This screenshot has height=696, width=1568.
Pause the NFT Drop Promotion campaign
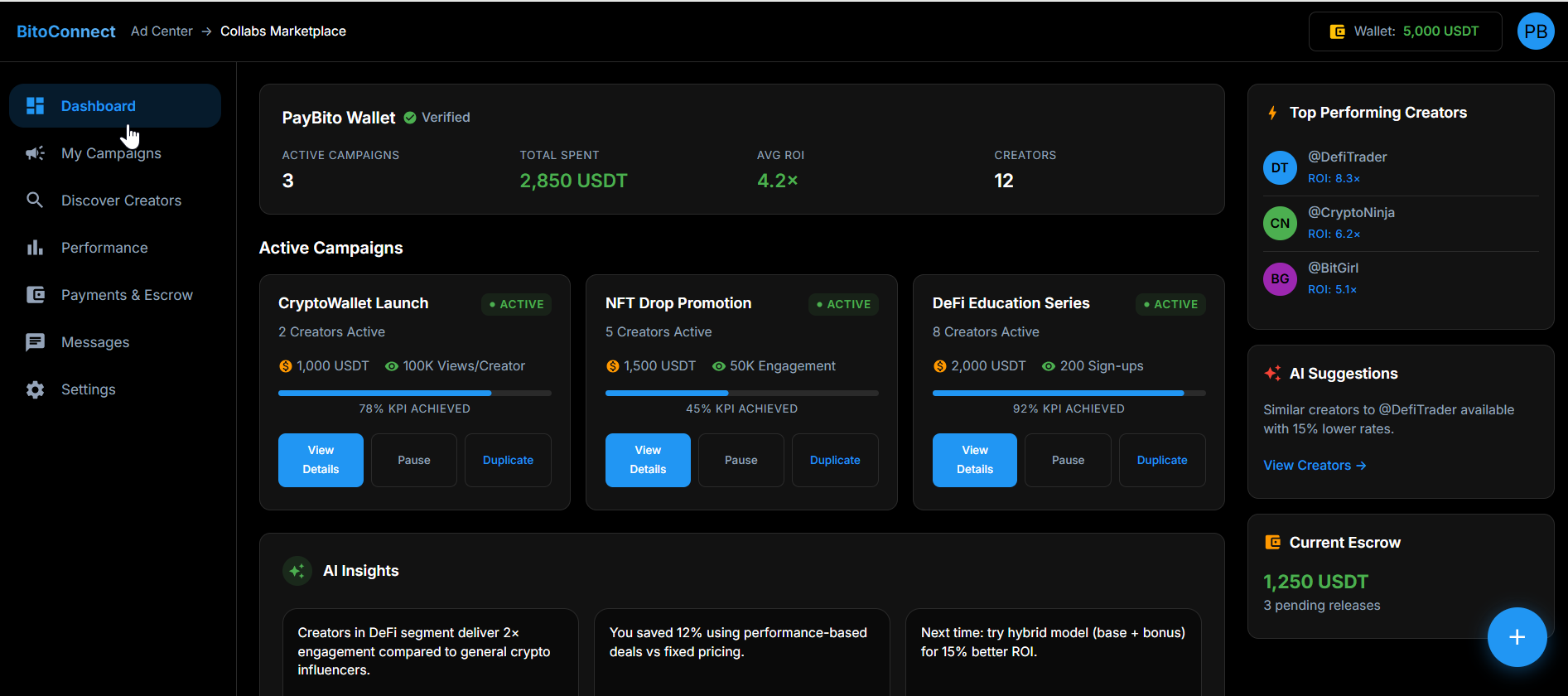tap(741, 460)
